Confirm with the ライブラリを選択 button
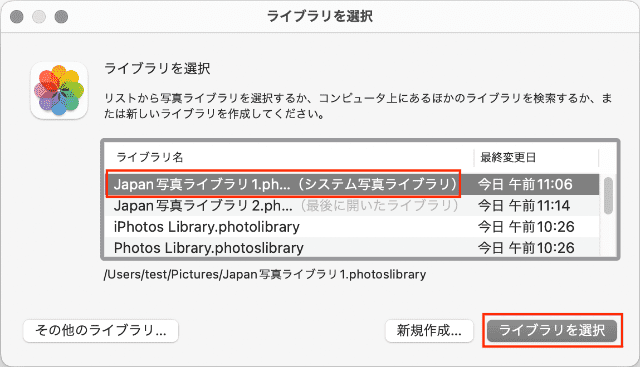Viewport: 640px width, 367px height. (552, 330)
